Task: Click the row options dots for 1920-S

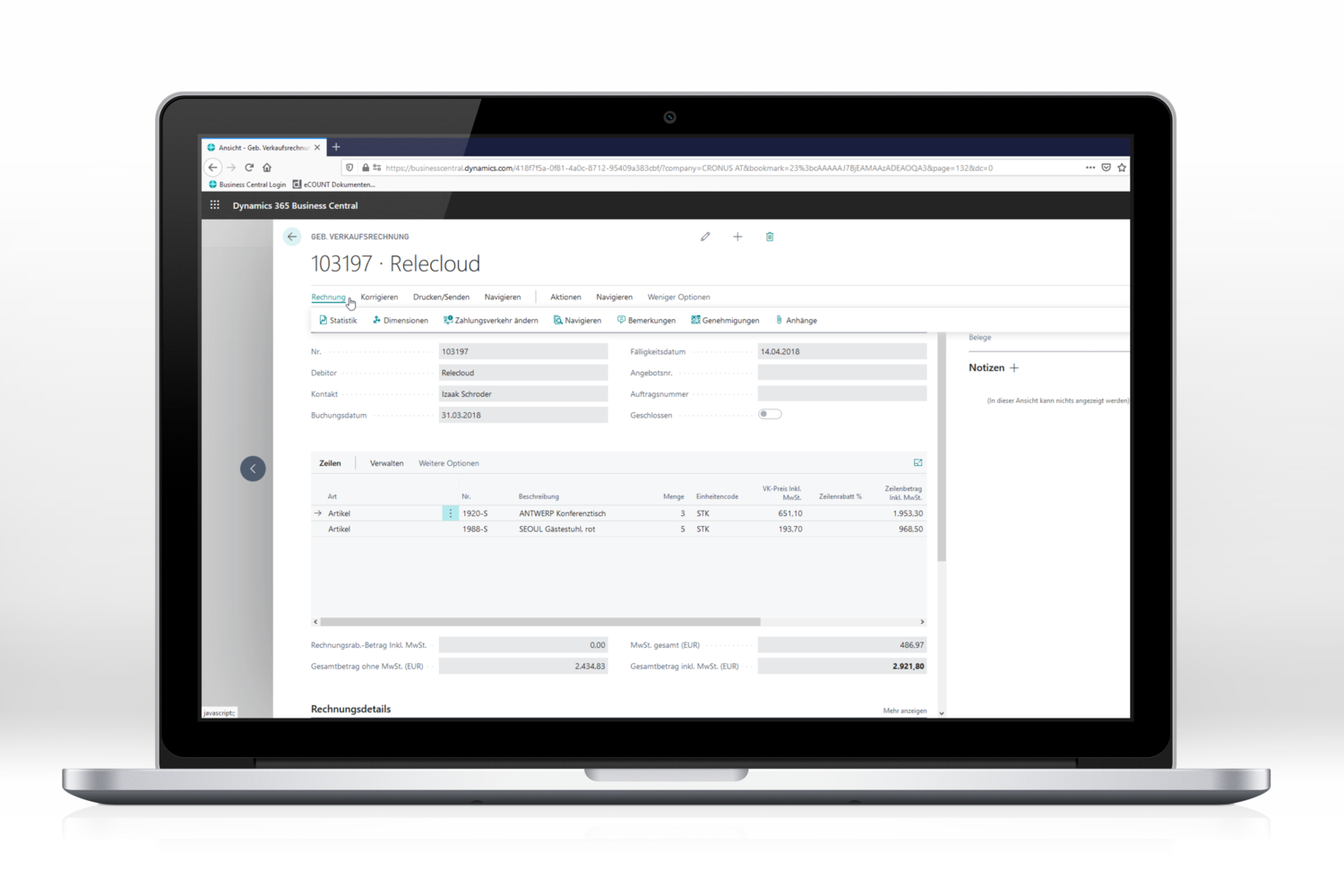Action: pyautogui.click(x=450, y=513)
